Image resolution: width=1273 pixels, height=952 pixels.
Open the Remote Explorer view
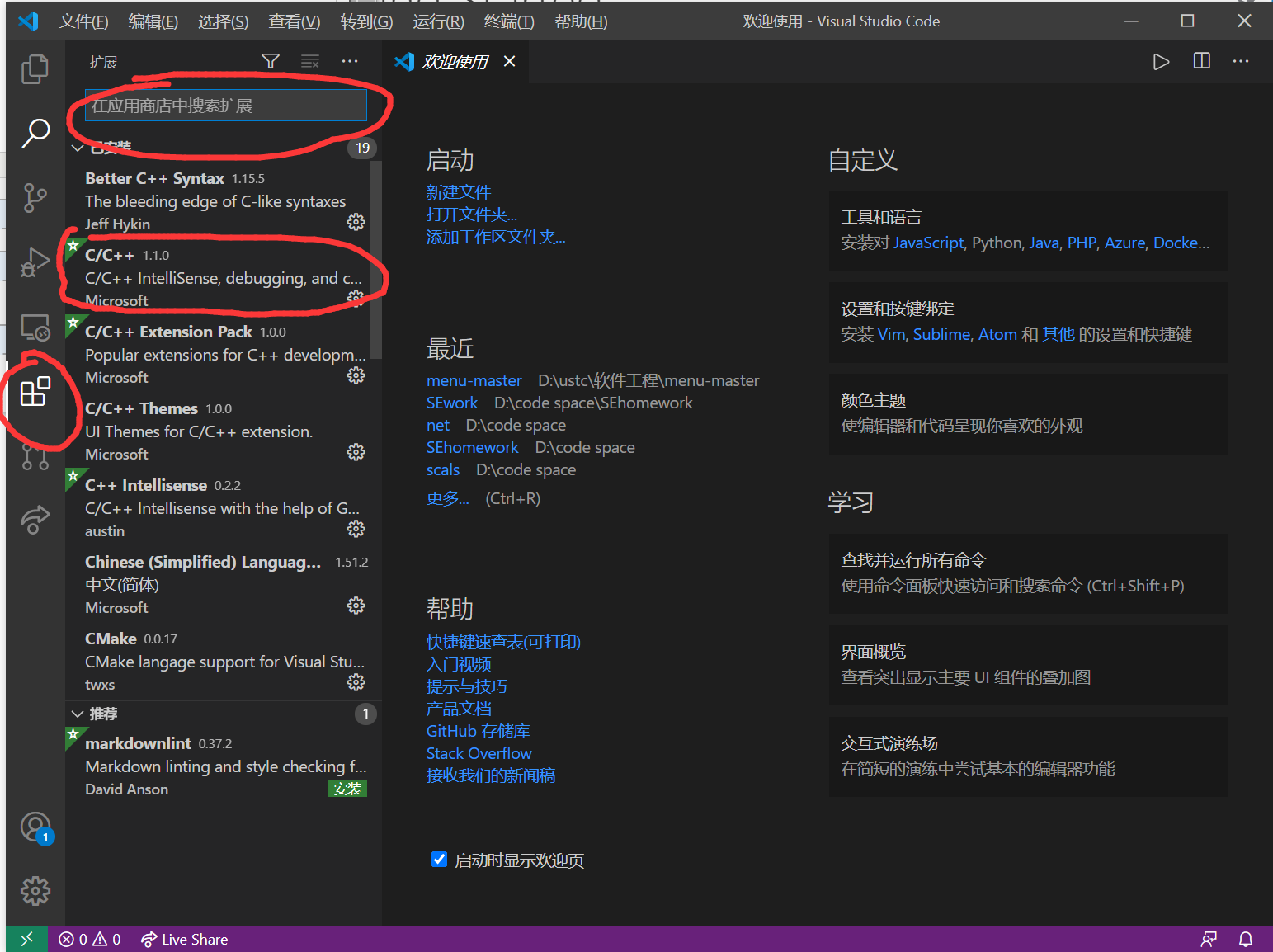coord(35,328)
